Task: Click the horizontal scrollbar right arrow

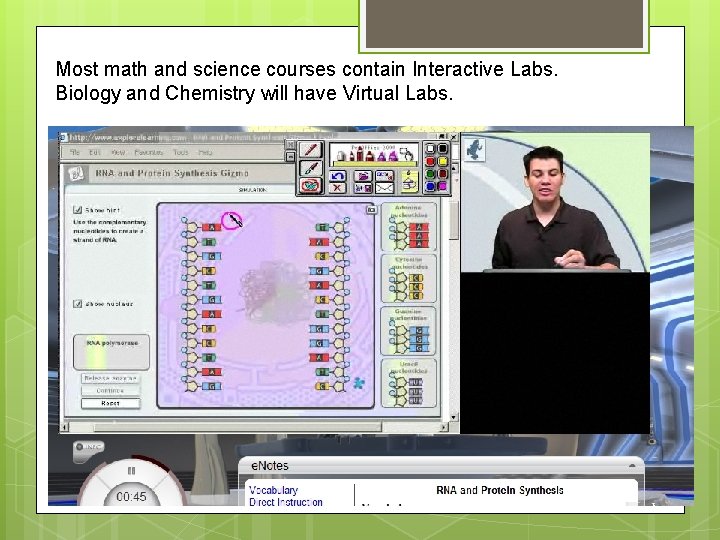Action: tap(444, 428)
